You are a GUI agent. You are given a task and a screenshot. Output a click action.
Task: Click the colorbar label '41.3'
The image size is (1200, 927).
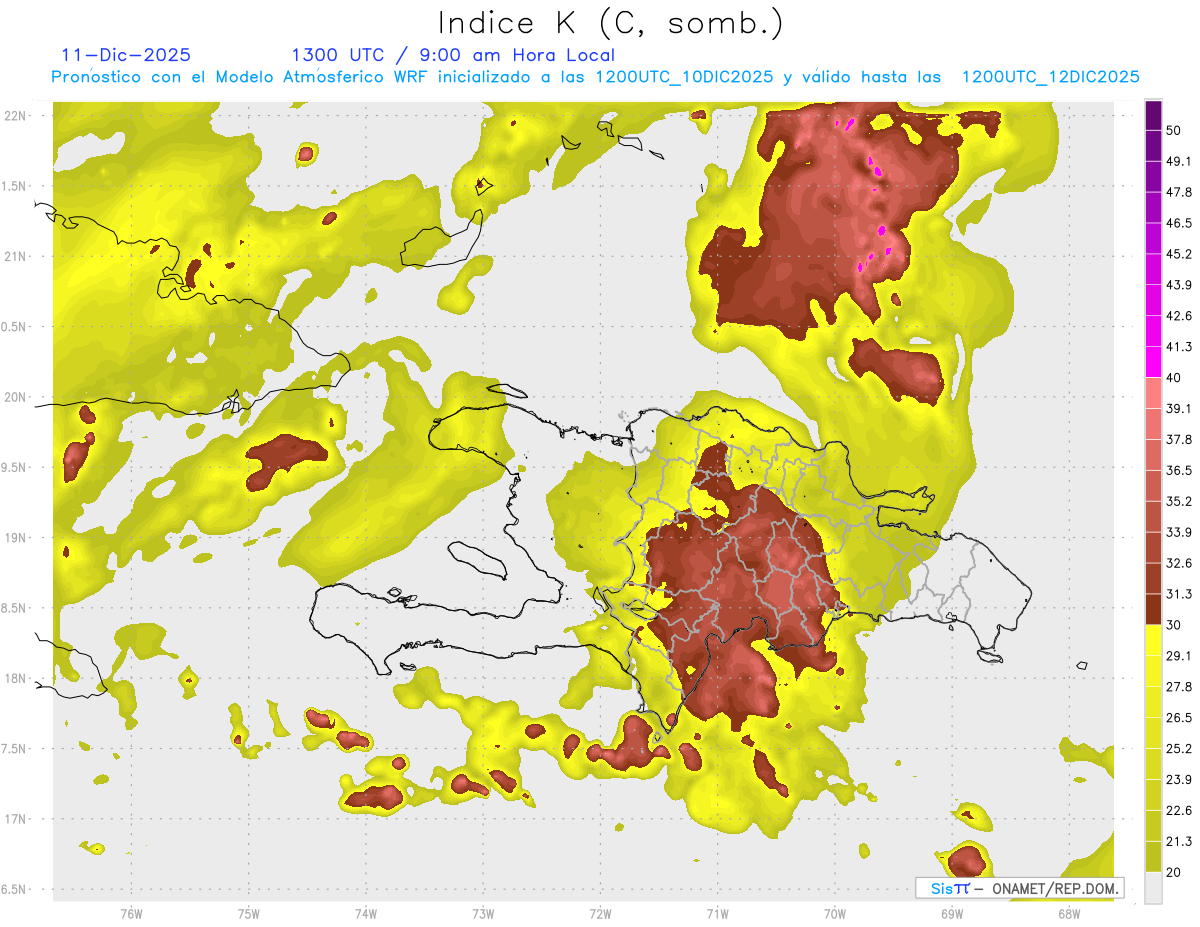point(1179,347)
